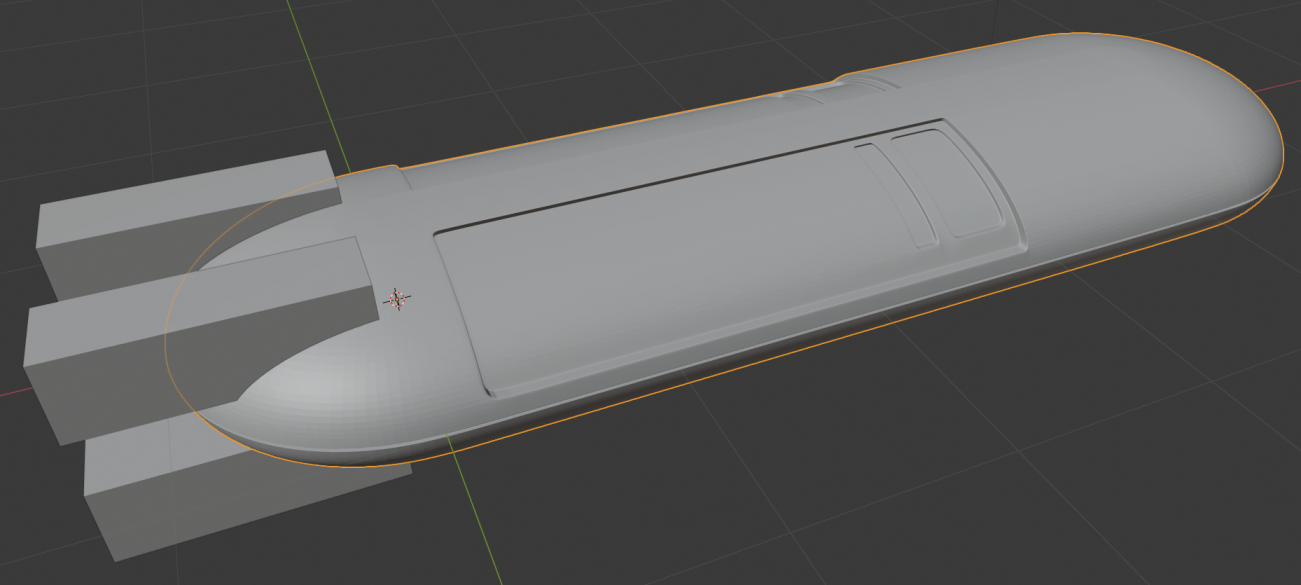Click the small square inset panel on the capsule
Viewport: 1301px width, 585px height.
click(x=948, y=182)
